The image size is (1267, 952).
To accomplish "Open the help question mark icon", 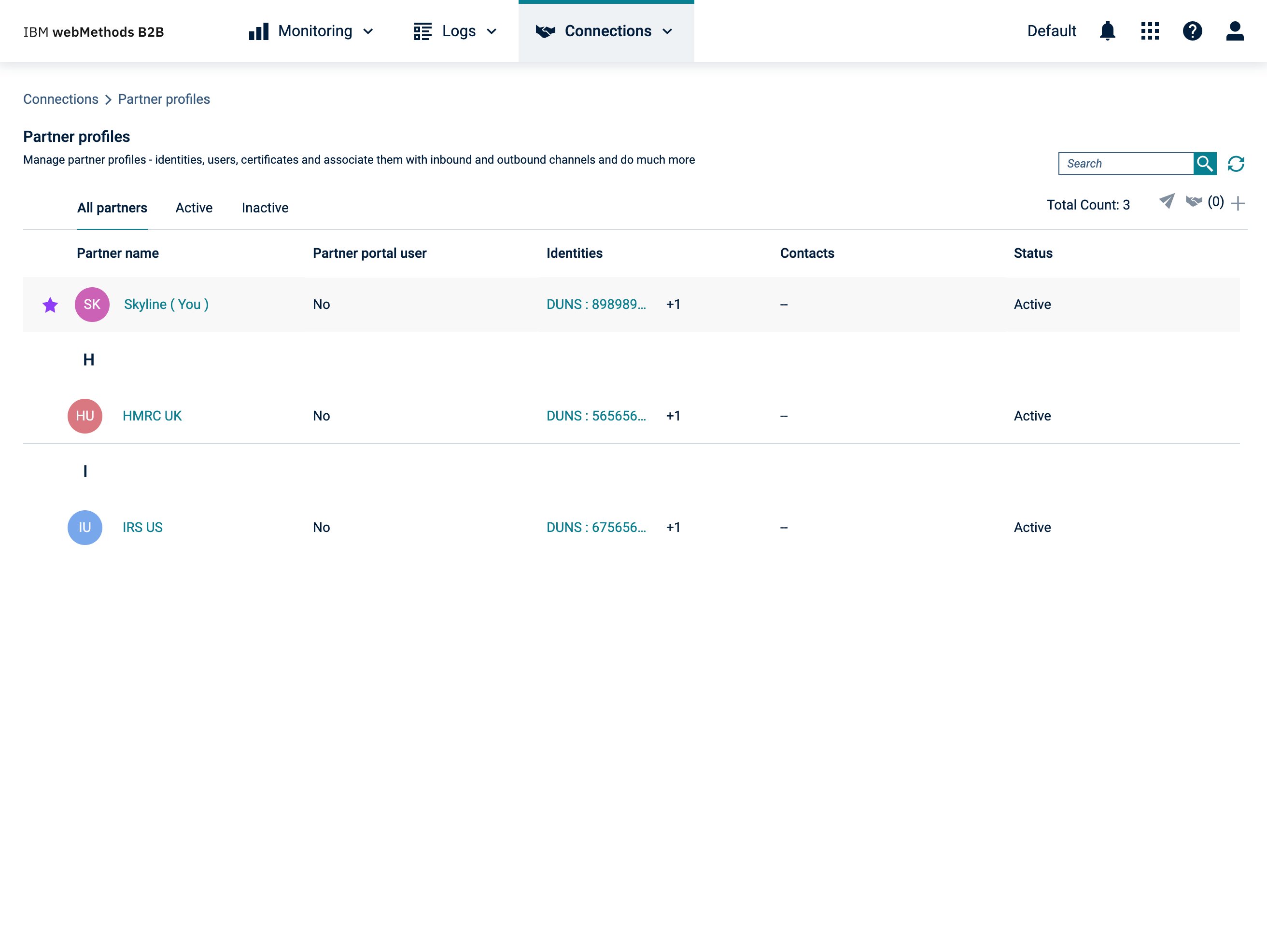I will click(1192, 31).
